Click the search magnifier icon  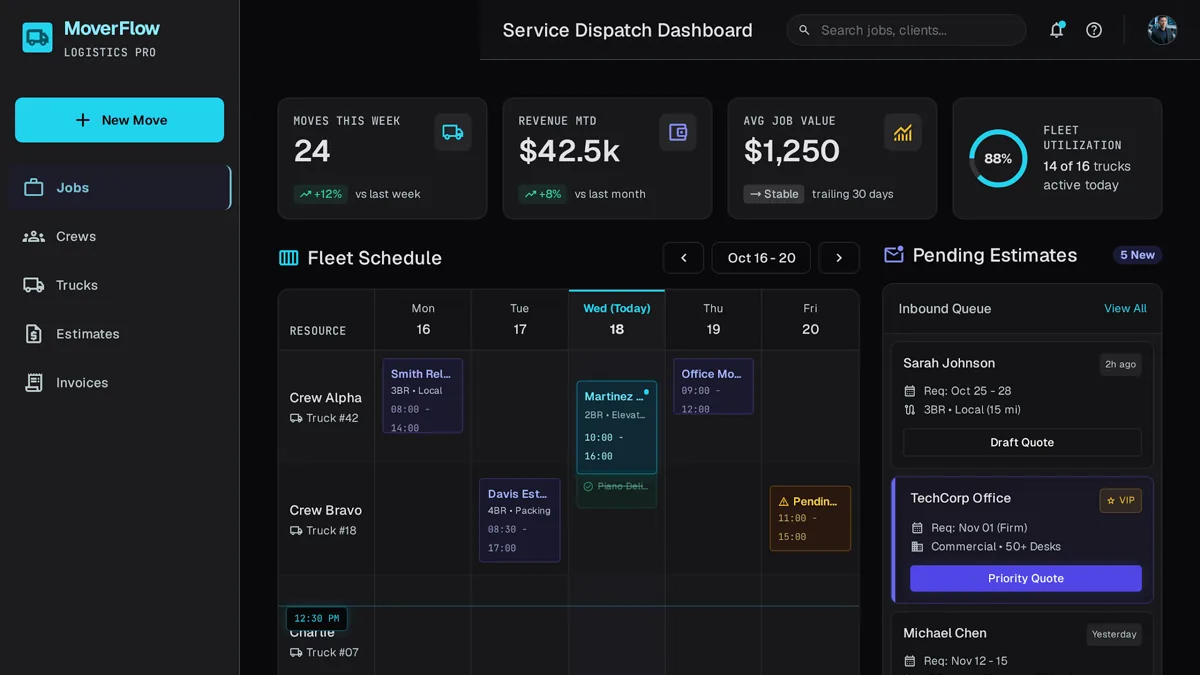[x=804, y=30]
